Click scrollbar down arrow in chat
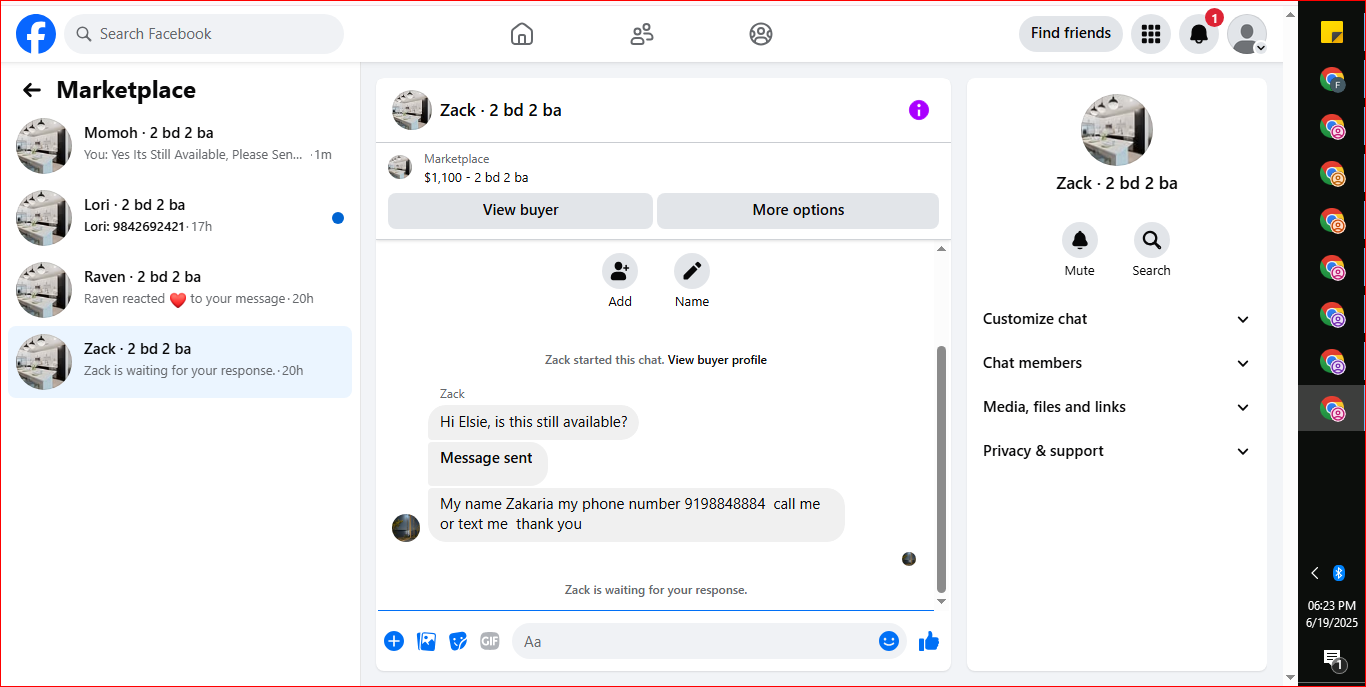The image size is (1366, 687). point(941,602)
